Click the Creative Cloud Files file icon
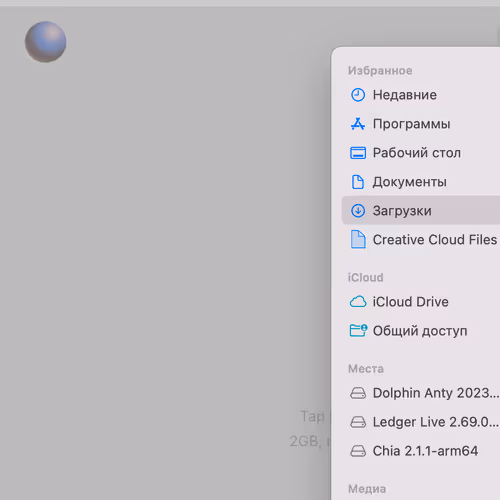The width and height of the screenshot is (500, 500). (358, 239)
